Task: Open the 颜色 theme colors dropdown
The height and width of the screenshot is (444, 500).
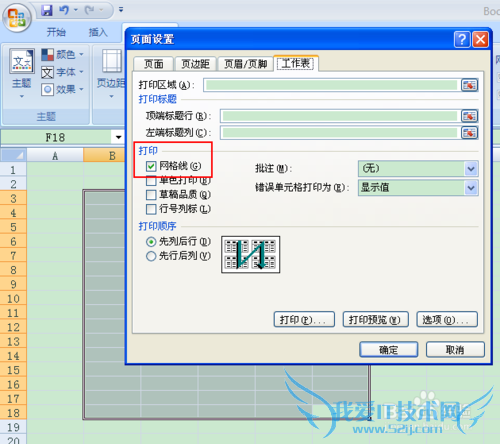Action: click(x=62, y=54)
